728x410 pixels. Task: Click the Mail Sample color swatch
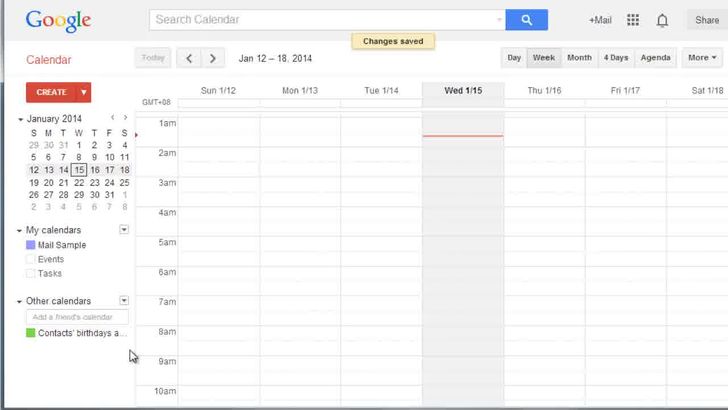coord(31,245)
